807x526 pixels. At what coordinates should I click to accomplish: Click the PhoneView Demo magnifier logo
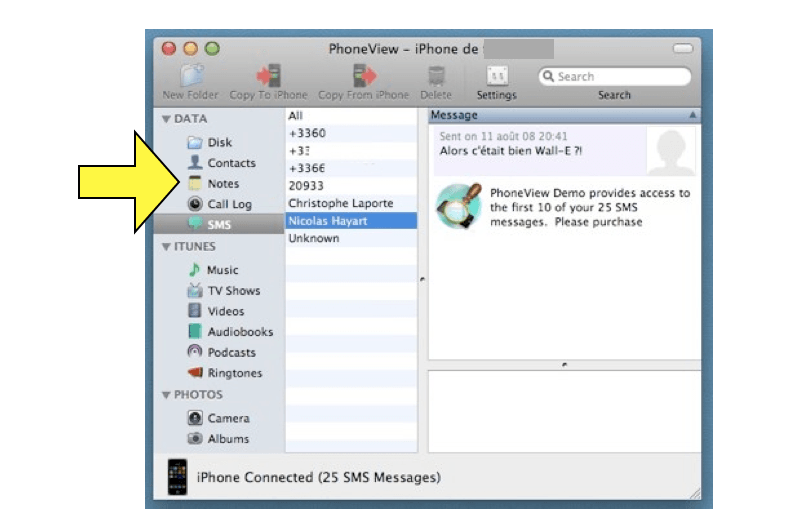[459, 206]
